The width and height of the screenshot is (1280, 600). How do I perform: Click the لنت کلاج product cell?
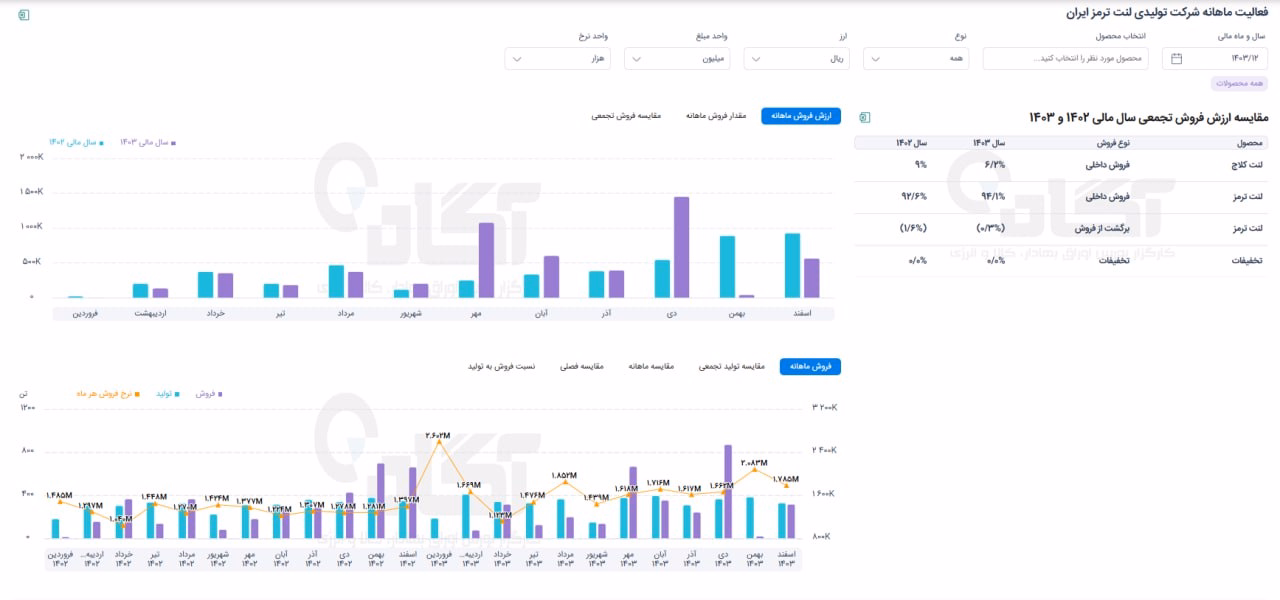1248,165
